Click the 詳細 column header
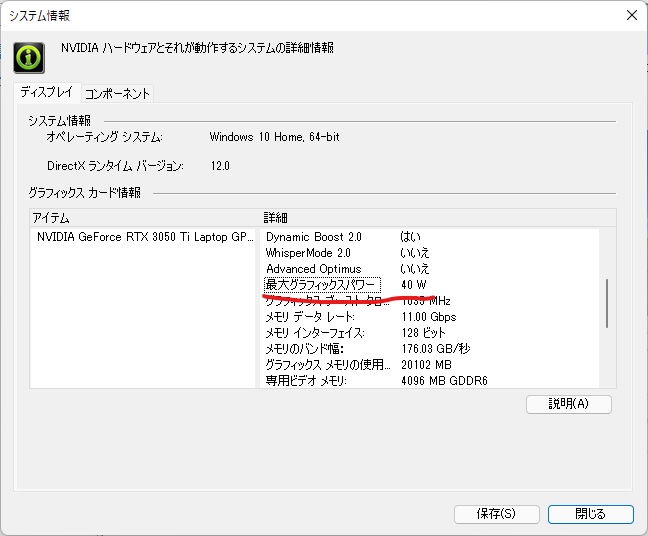This screenshot has height=536, width=648. pyautogui.click(x=438, y=218)
